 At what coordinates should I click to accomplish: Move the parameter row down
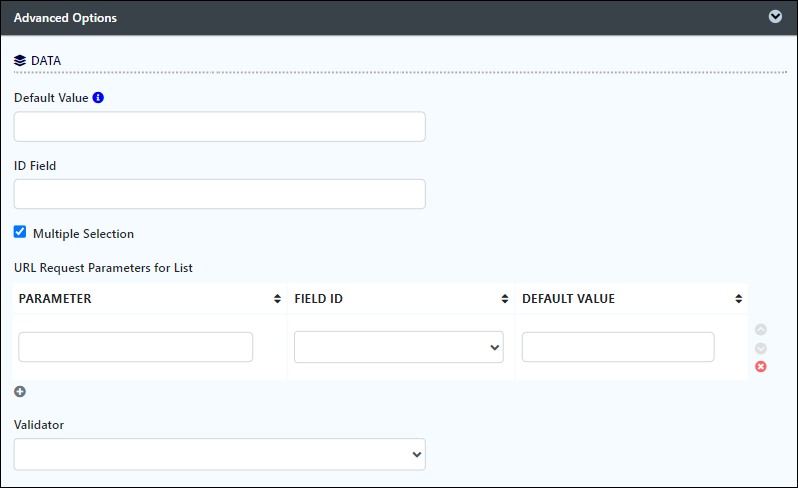[761, 348]
